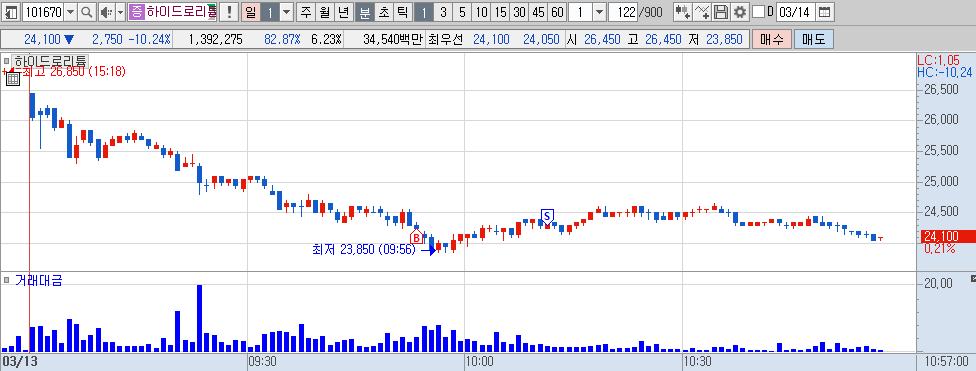This screenshot has height=371, width=976.
Task: Click the grid icon below the chart title
Action: tap(12, 78)
